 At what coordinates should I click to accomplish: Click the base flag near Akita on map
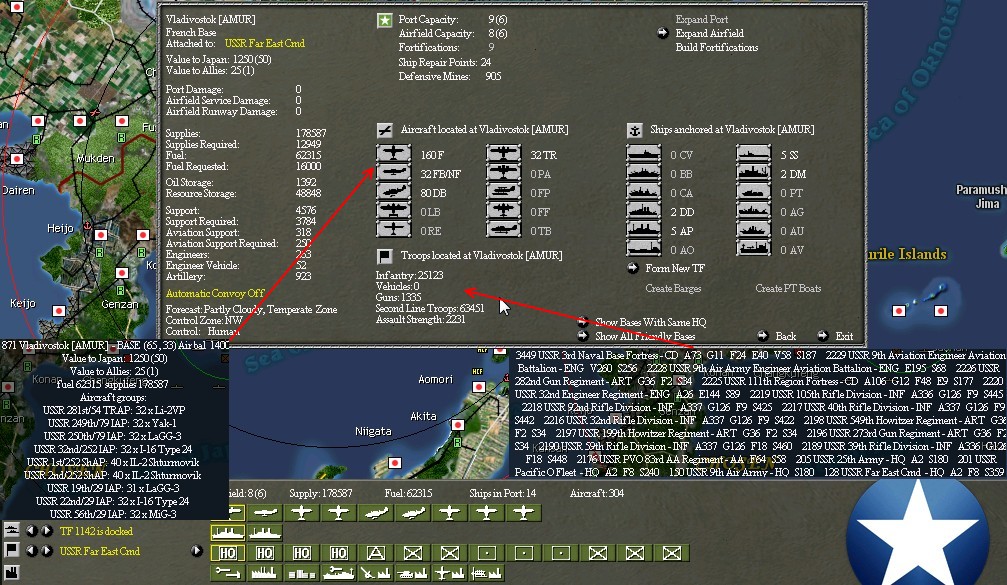point(457,424)
